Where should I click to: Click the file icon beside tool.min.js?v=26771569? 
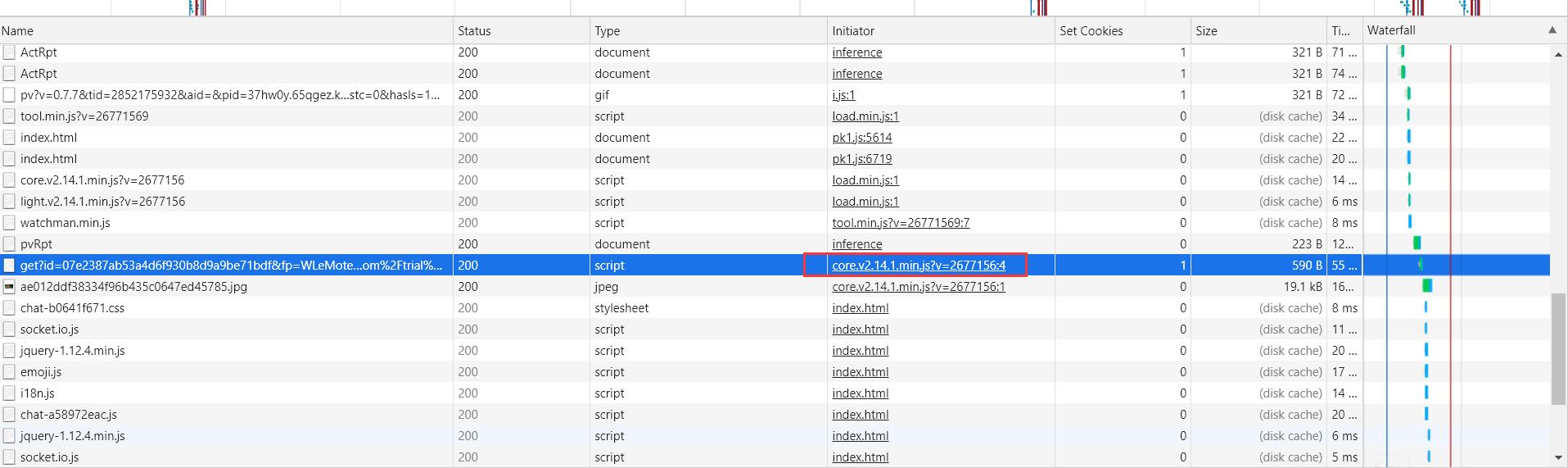pos(9,116)
